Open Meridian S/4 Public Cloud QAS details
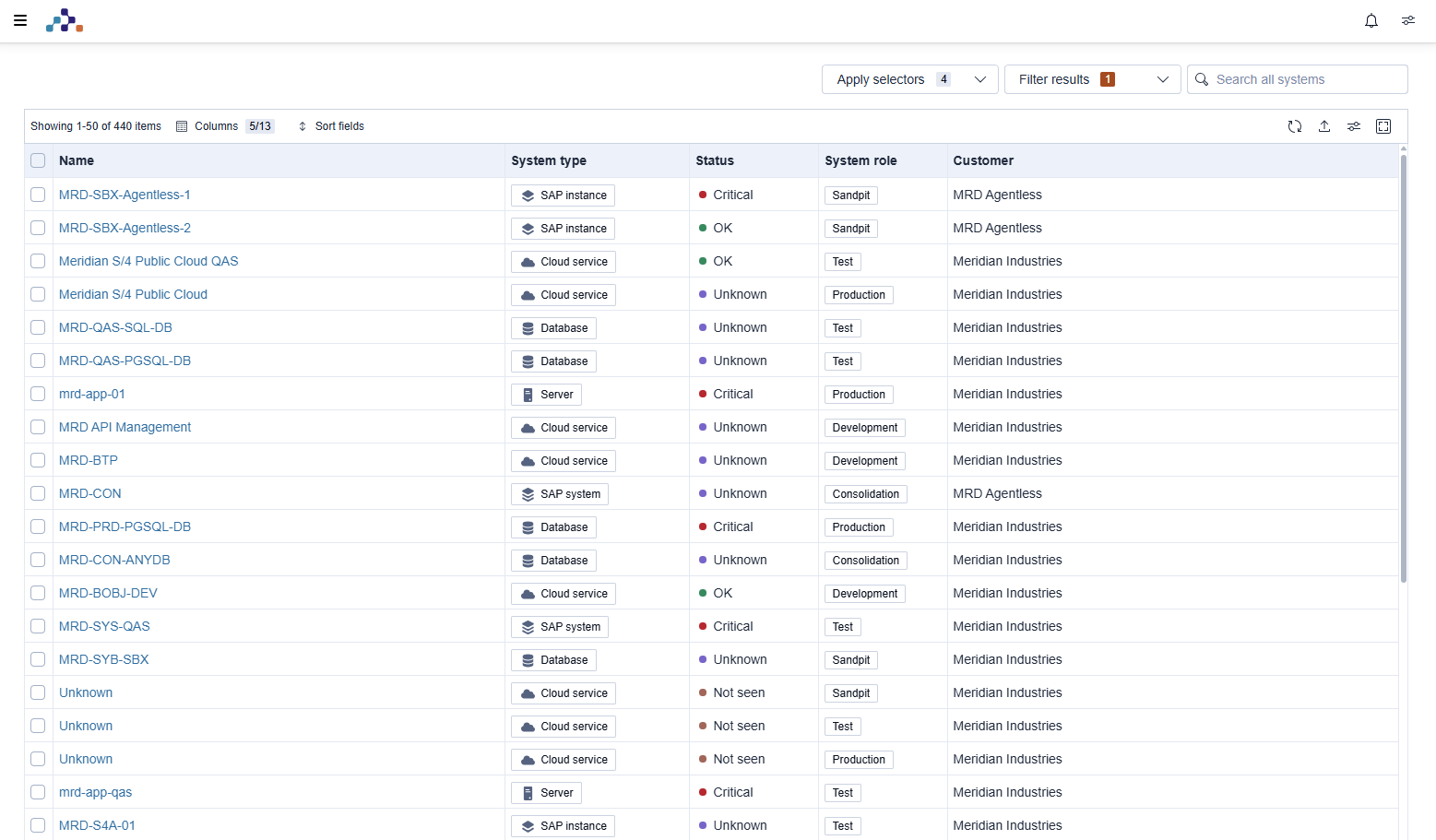 coord(148,261)
